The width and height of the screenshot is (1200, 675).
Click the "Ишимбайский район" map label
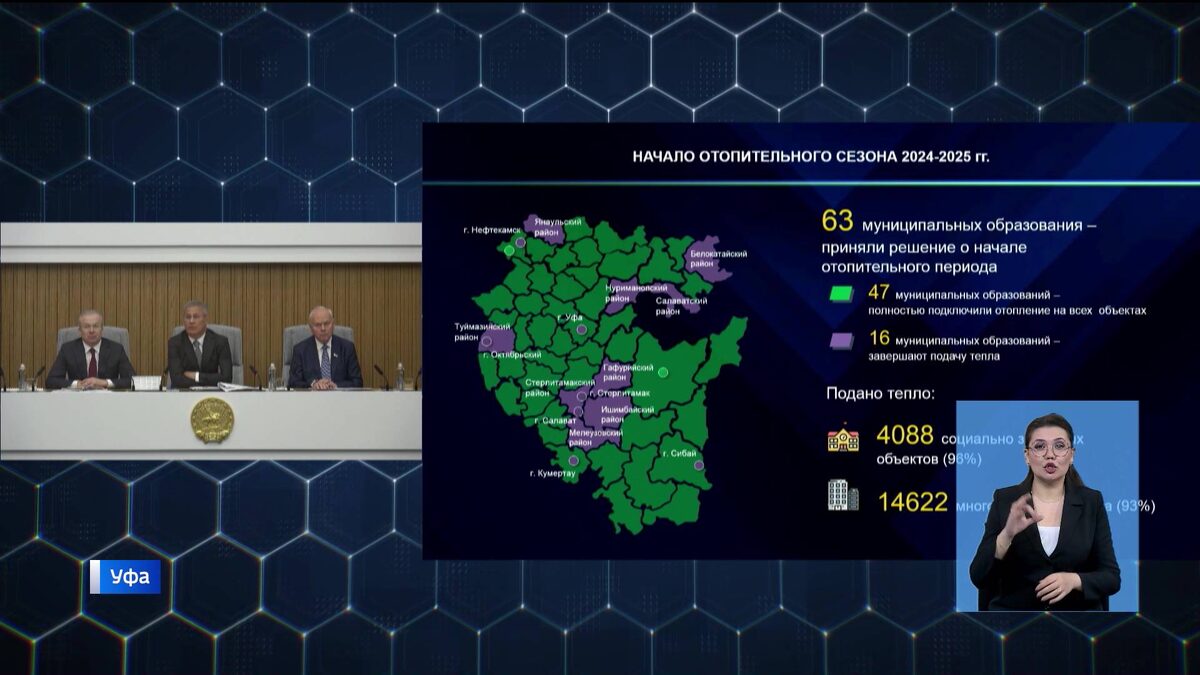pos(627,414)
